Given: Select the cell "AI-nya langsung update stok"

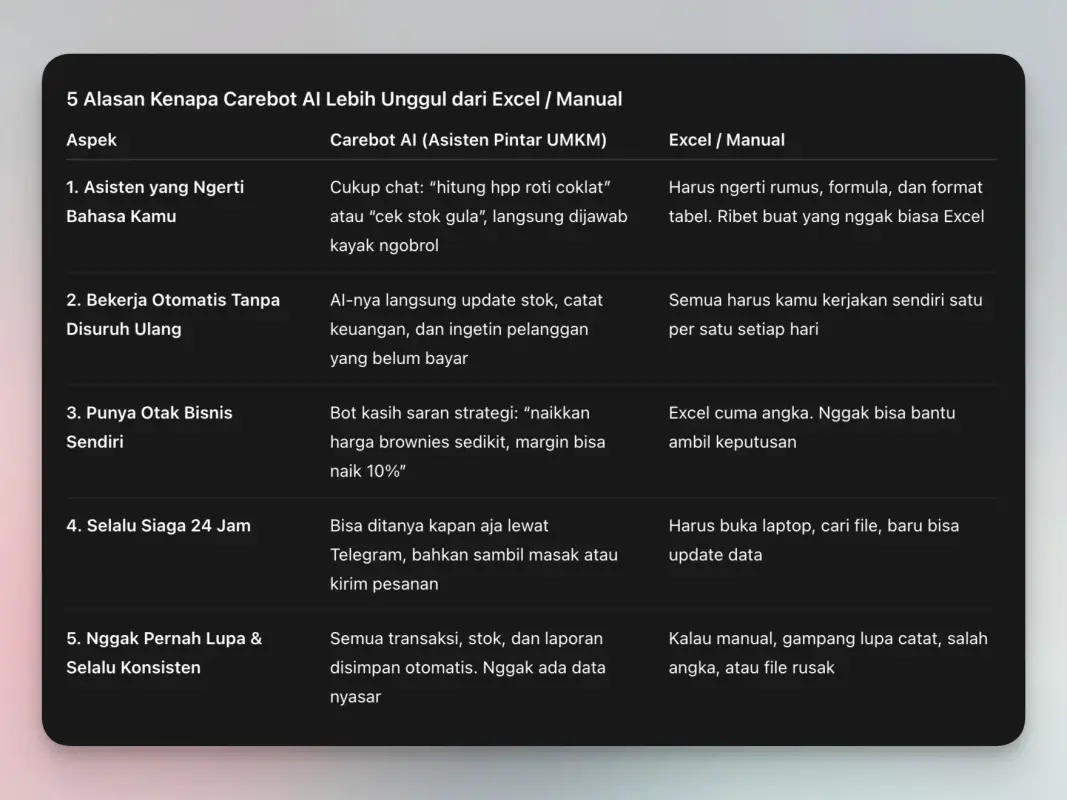Looking at the screenshot, I should pyautogui.click(x=466, y=329).
